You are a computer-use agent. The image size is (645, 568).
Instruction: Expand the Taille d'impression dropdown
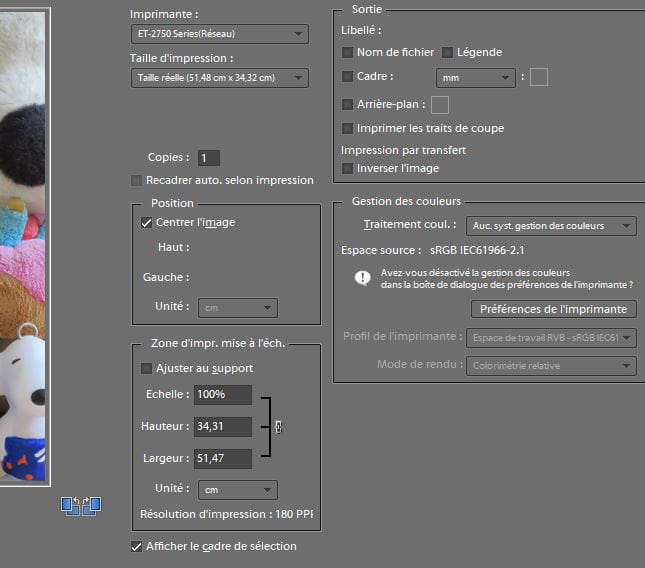[219, 78]
